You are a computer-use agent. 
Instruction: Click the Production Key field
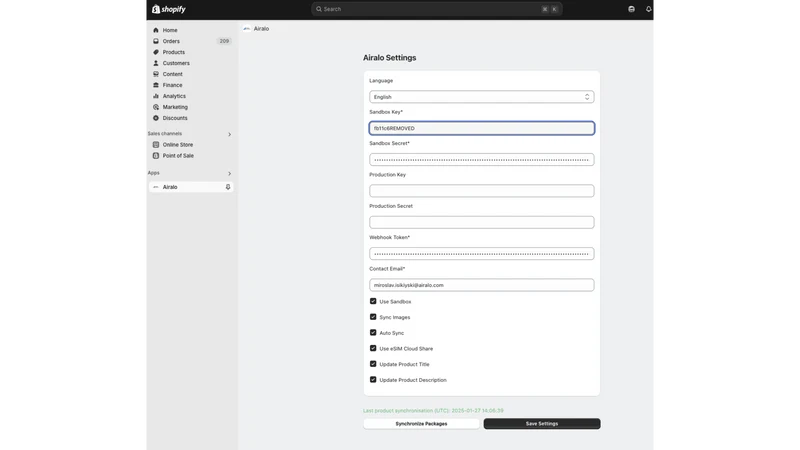point(482,191)
